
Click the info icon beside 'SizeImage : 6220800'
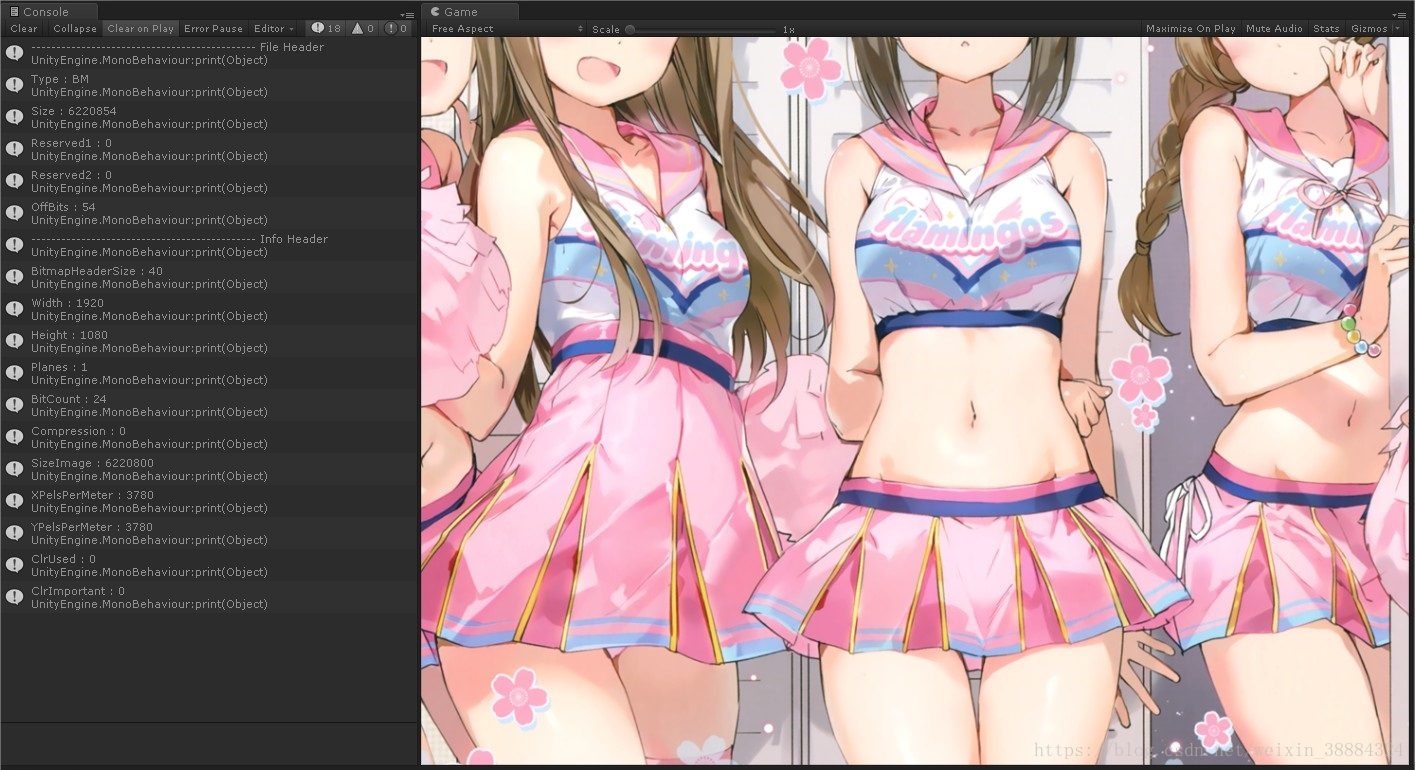14,469
